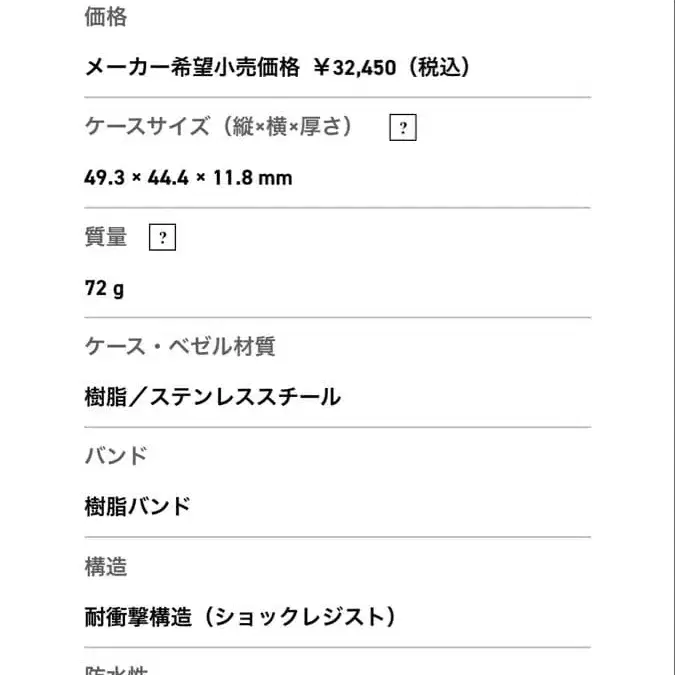The height and width of the screenshot is (675, 675).
Task: Select the バンド section heading
Action: click(x=117, y=456)
